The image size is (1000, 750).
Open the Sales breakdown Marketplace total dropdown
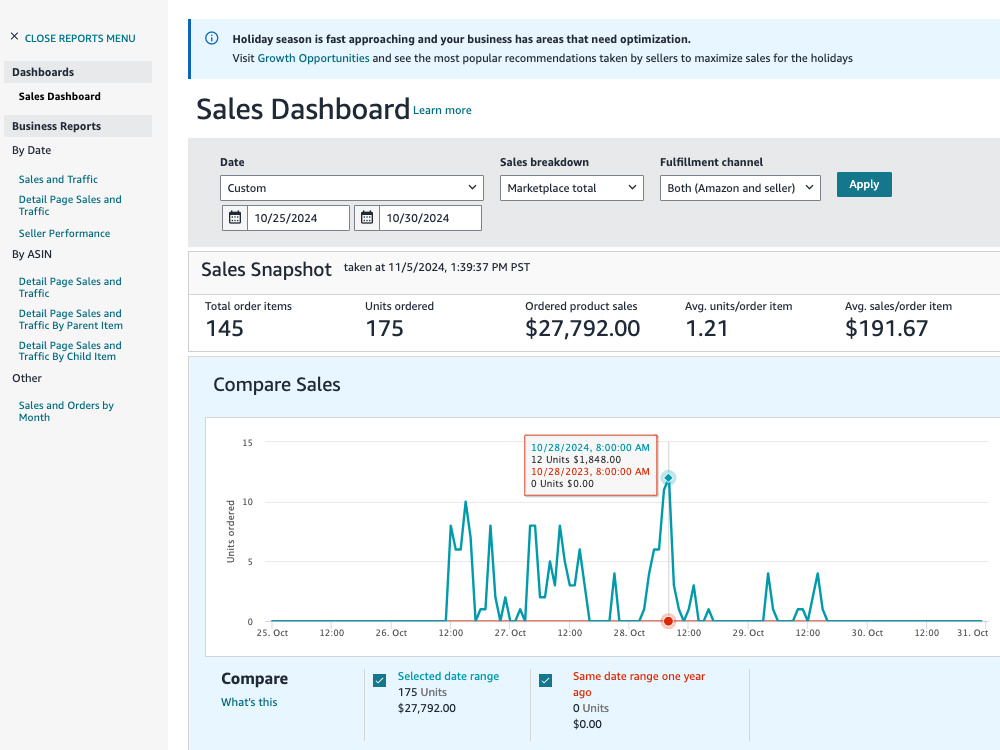point(571,188)
